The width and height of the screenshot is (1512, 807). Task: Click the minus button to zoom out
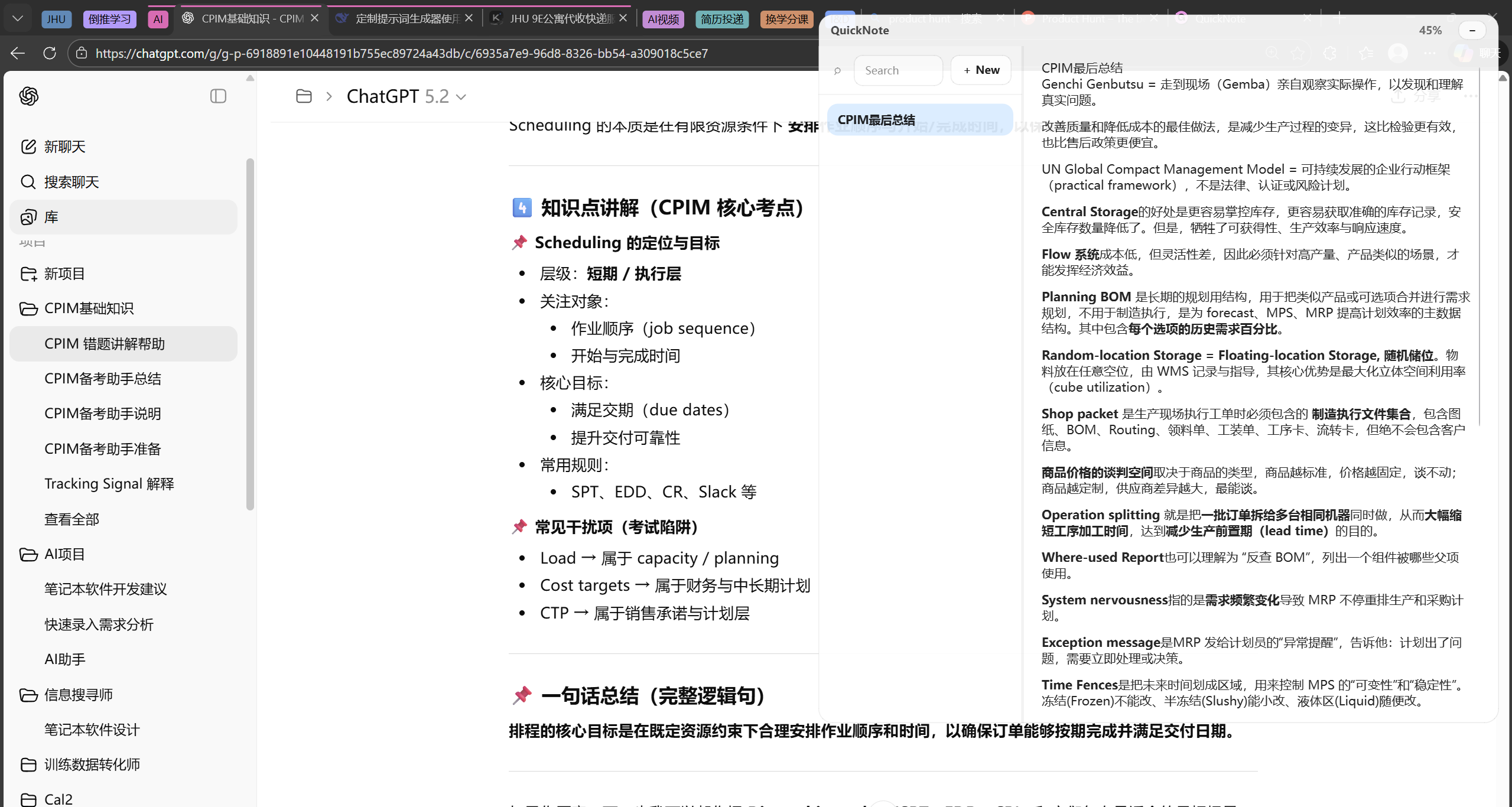(1471, 30)
